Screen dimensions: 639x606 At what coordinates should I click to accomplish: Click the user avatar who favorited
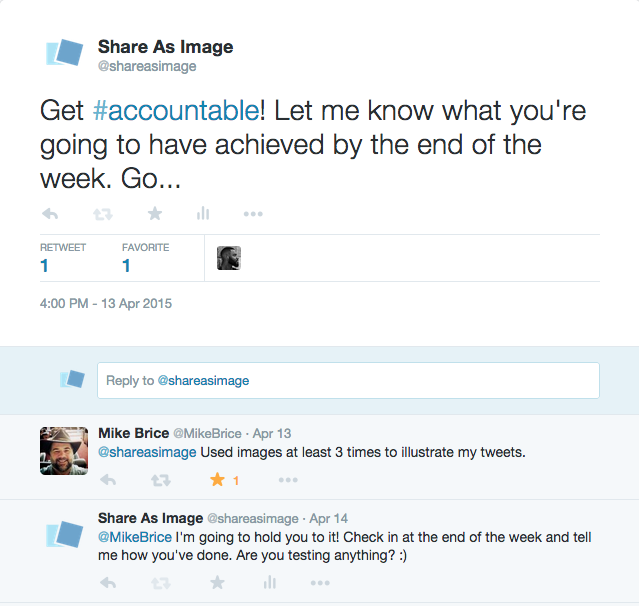[x=229, y=258]
